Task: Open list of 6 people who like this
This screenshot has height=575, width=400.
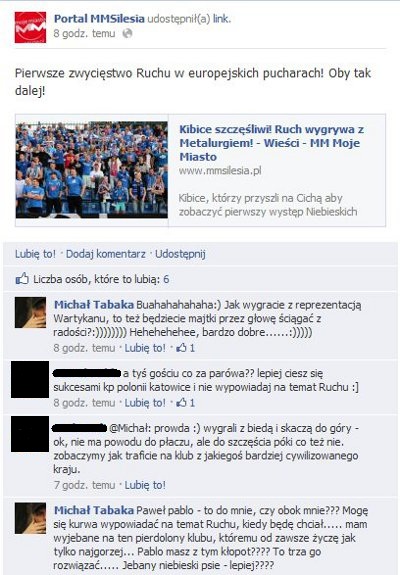Action: [166, 279]
